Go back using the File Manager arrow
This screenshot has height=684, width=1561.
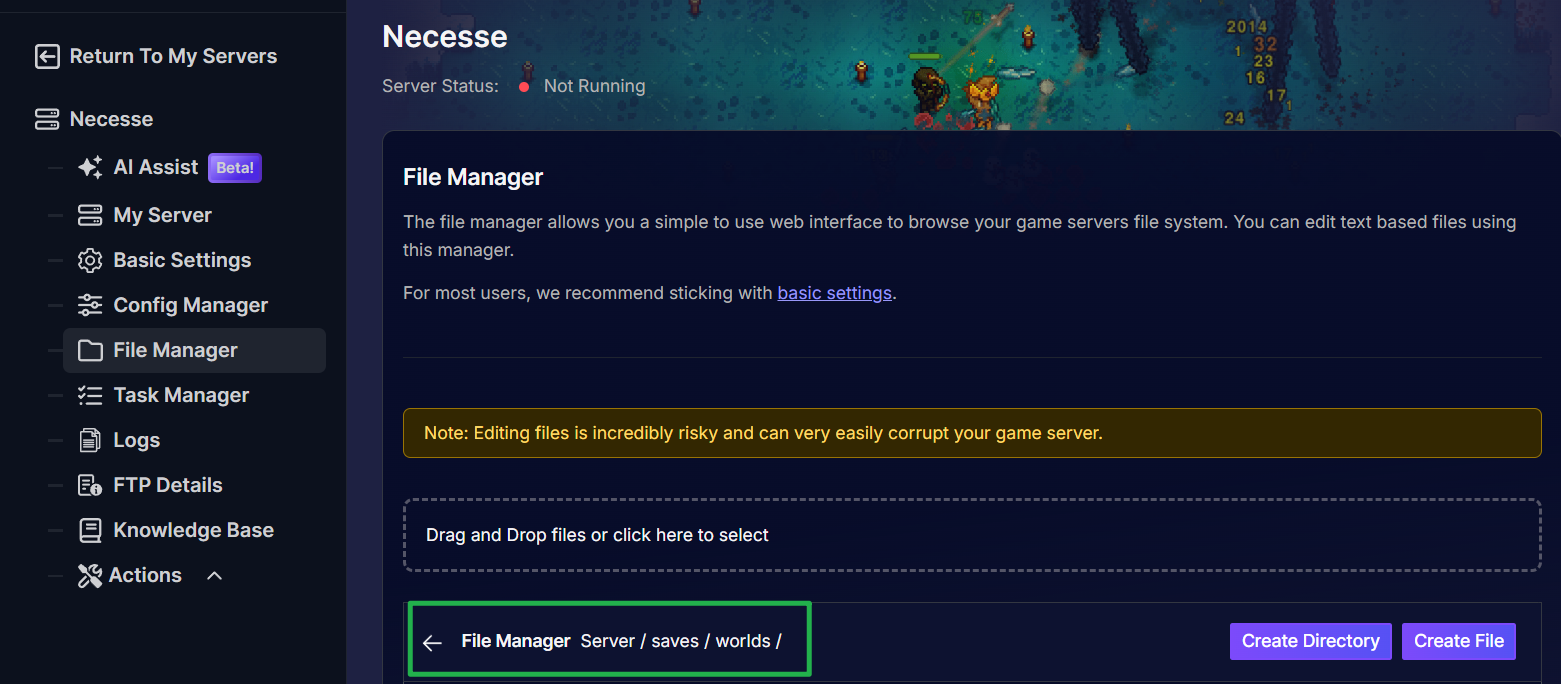pyautogui.click(x=432, y=643)
